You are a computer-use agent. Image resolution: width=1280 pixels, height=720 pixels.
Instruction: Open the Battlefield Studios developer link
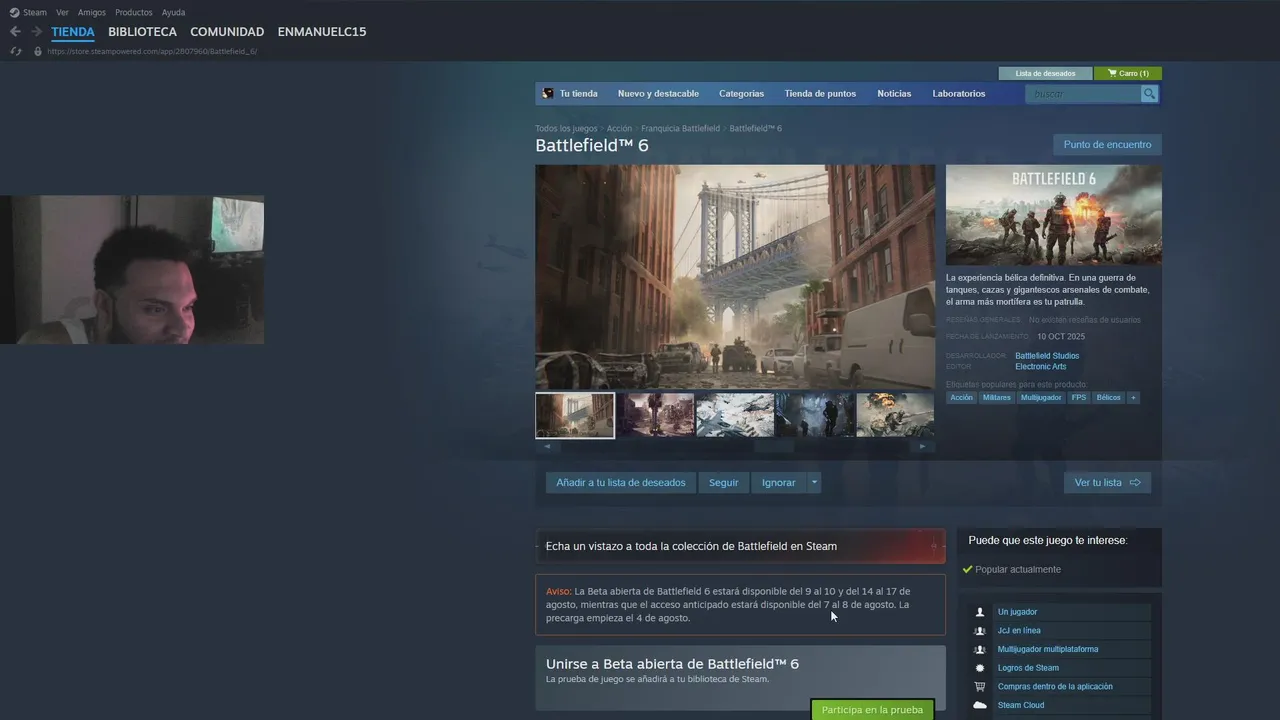pos(1047,356)
